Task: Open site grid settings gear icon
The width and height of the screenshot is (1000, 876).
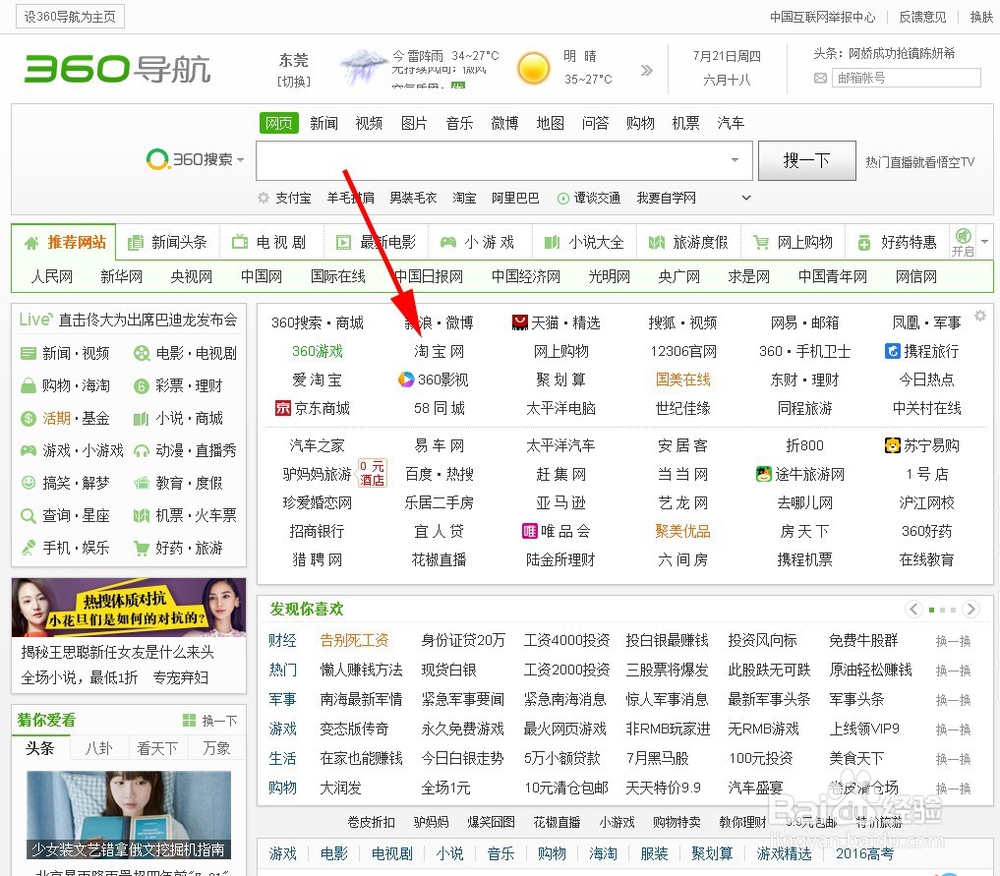Action: click(x=980, y=315)
